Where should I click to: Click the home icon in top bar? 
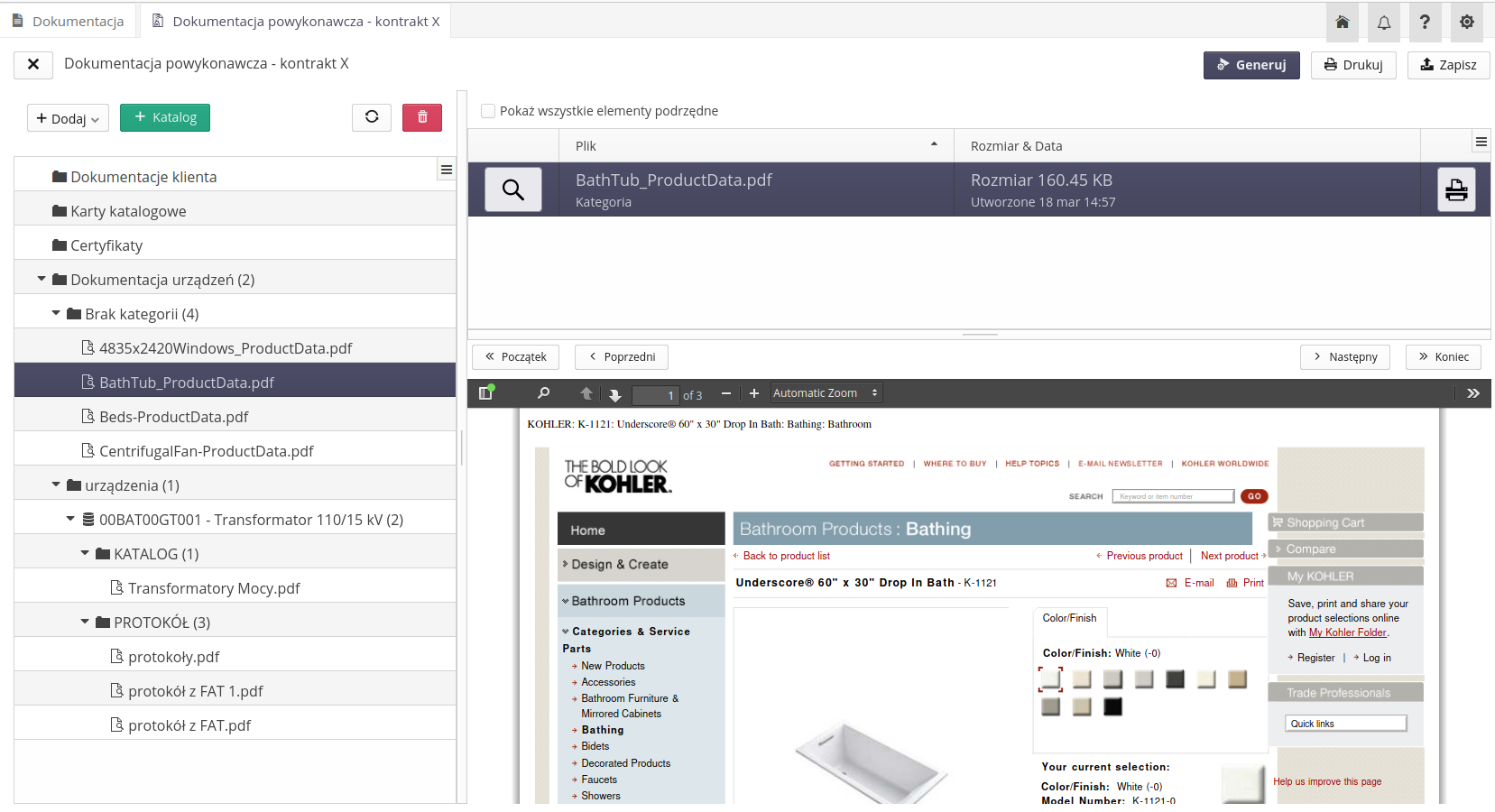coord(1342,22)
